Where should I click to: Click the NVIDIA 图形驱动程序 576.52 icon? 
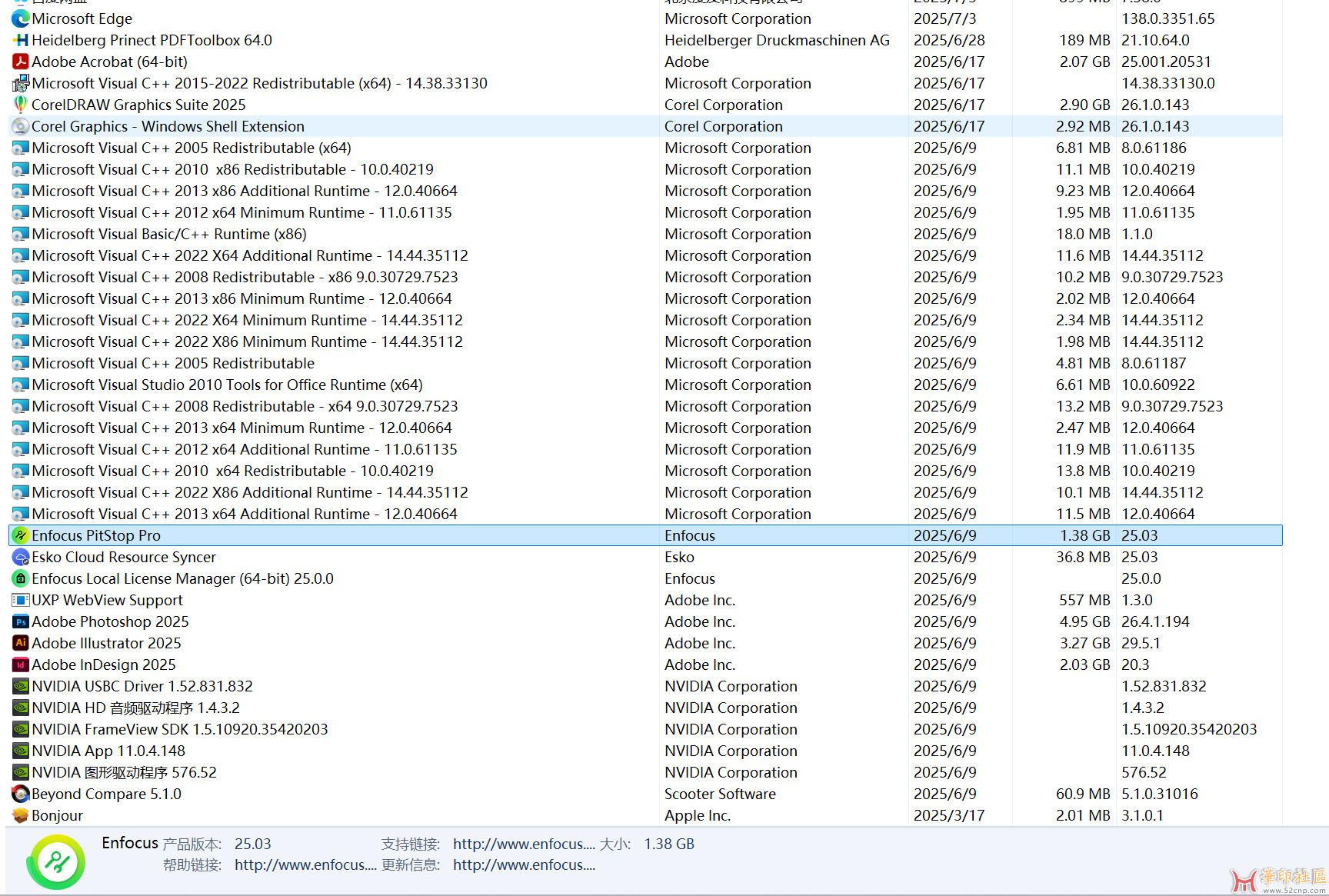tap(21, 772)
